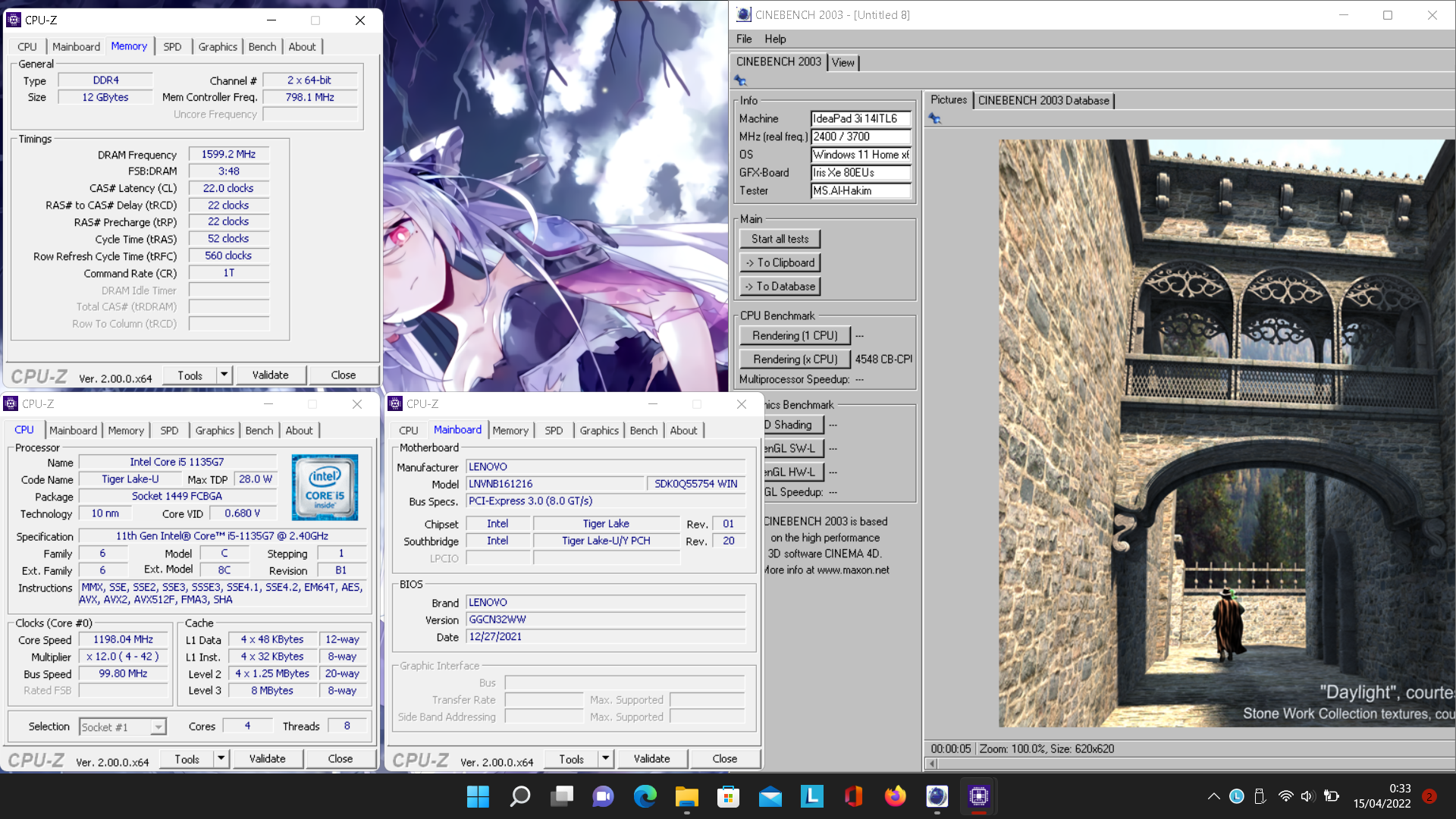Image resolution: width=1456 pixels, height=819 pixels.
Task: Launch Chat icon on taskbar
Action: point(604,796)
